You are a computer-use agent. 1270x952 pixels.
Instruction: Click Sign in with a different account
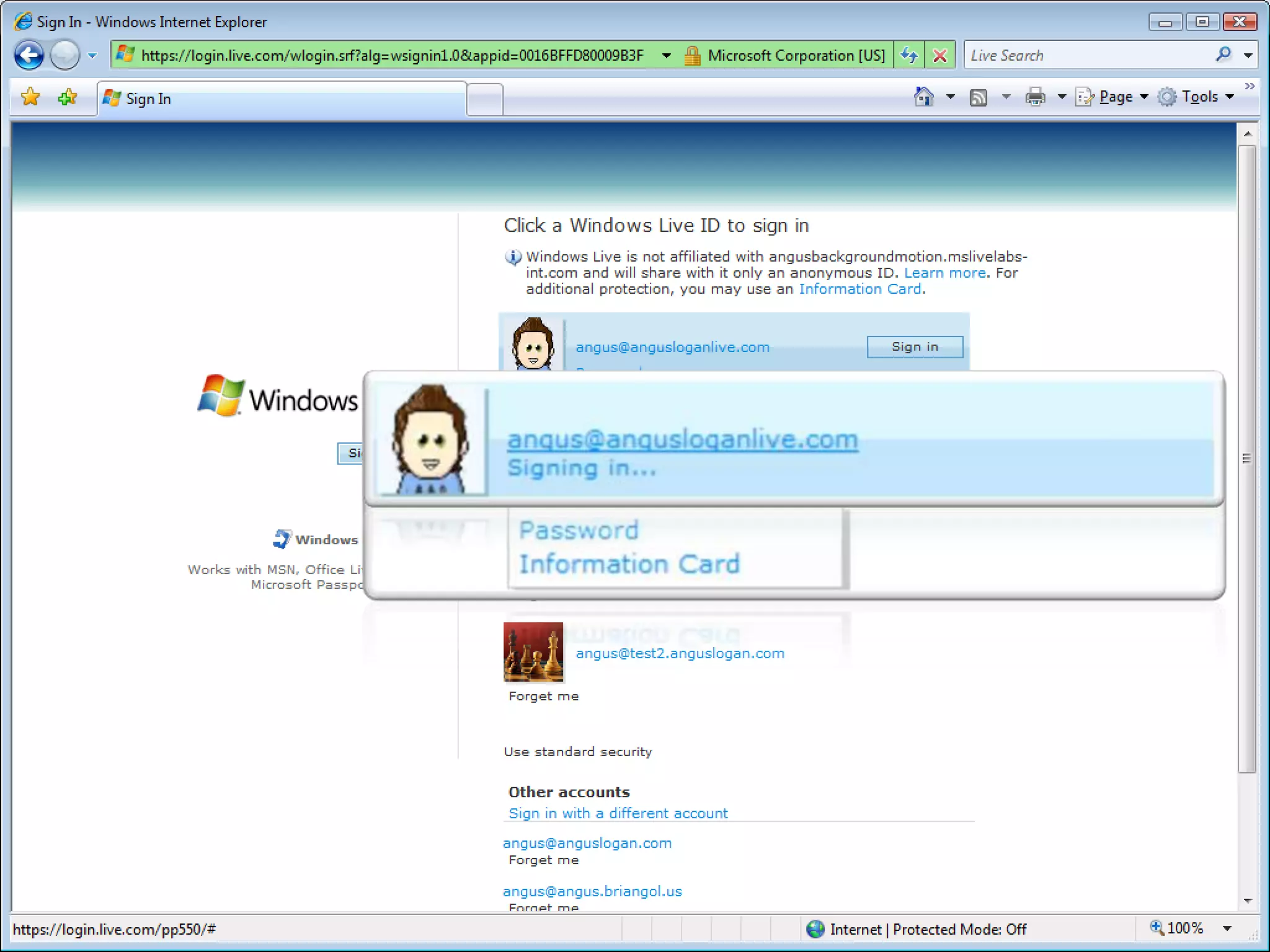click(x=618, y=813)
